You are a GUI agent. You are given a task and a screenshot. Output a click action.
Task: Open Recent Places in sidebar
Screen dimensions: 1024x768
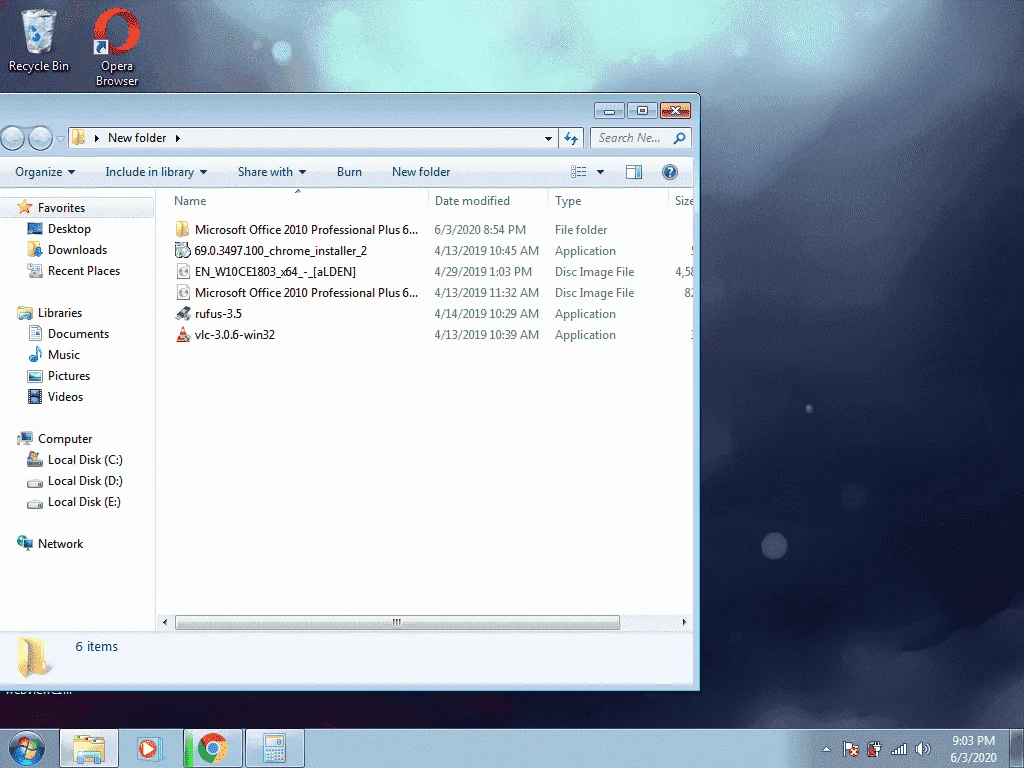coord(84,270)
